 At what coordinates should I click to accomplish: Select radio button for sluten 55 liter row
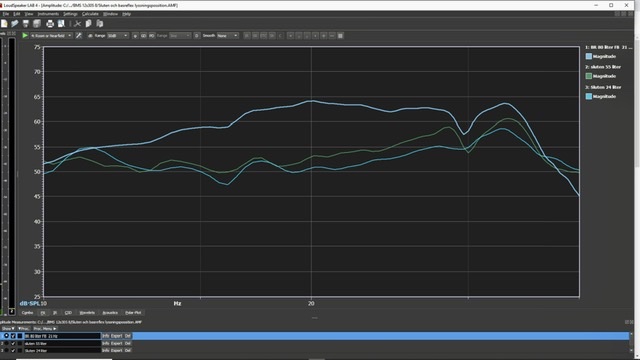pos(7,343)
